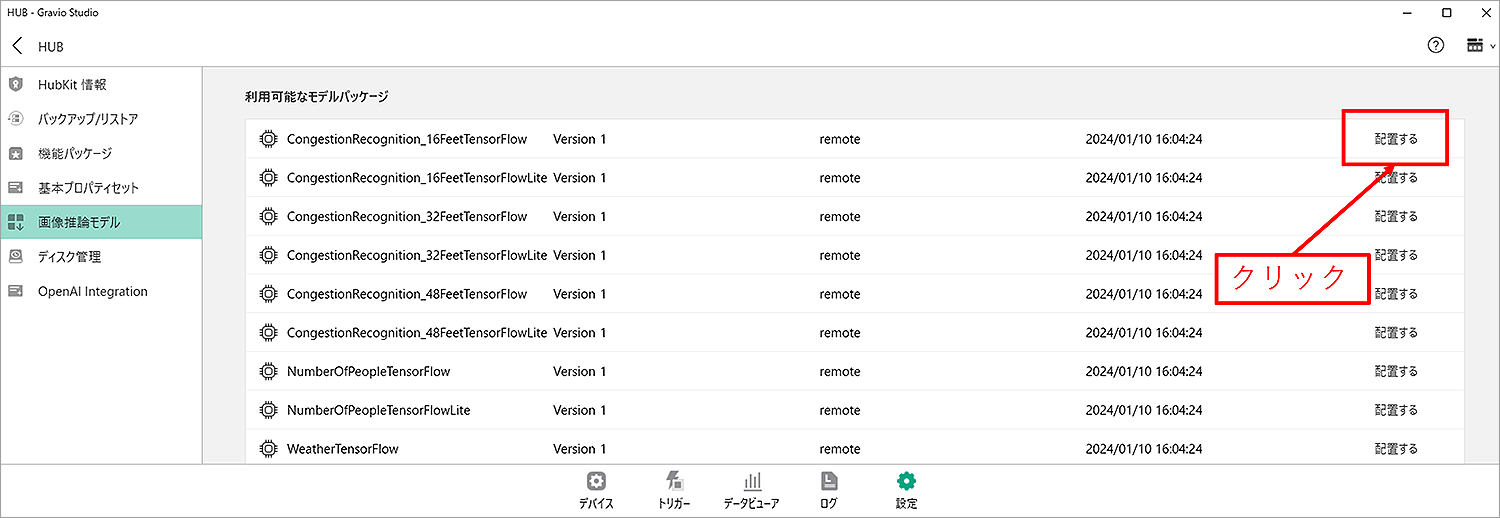The image size is (1500, 518).
Task: Click the バックアップ/リストア icon
Action: [15, 119]
